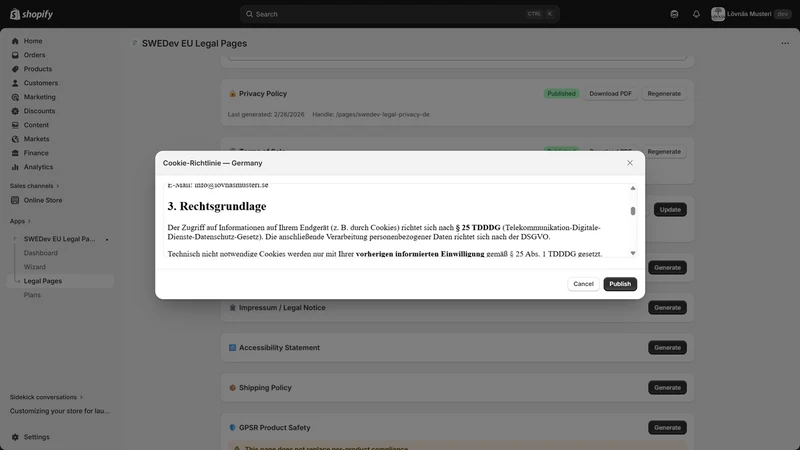Click the Settings gear icon
The width and height of the screenshot is (800, 450).
(x=15, y=437)
